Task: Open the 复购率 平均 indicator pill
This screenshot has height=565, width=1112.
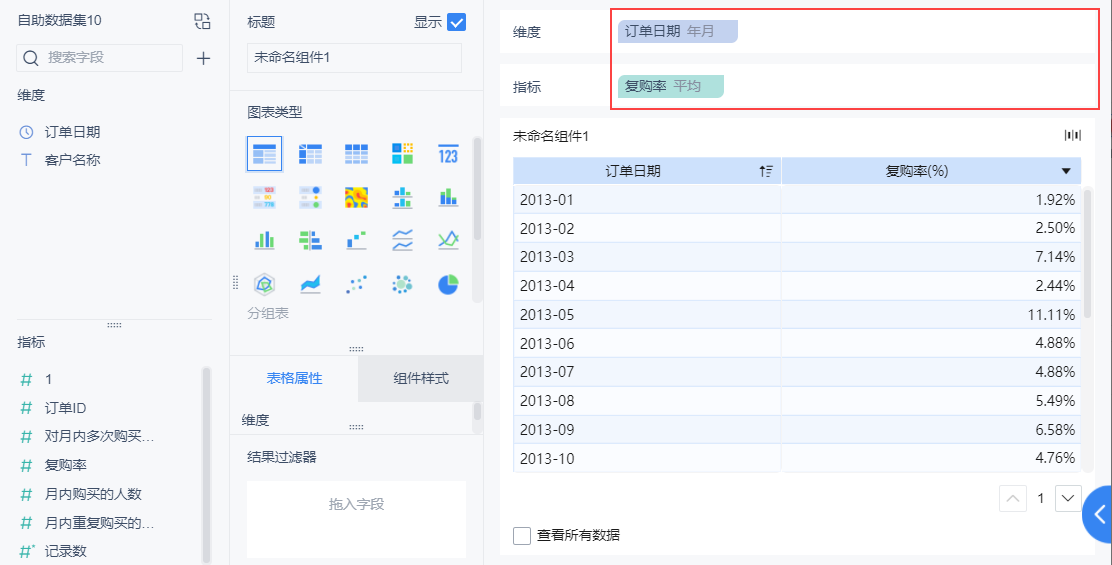Action: click(670, 86)
